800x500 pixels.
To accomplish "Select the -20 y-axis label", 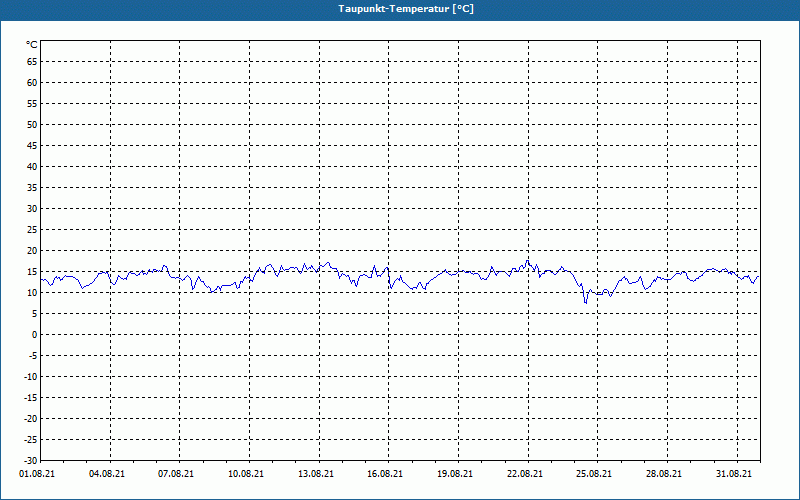I will pos(31,418).
